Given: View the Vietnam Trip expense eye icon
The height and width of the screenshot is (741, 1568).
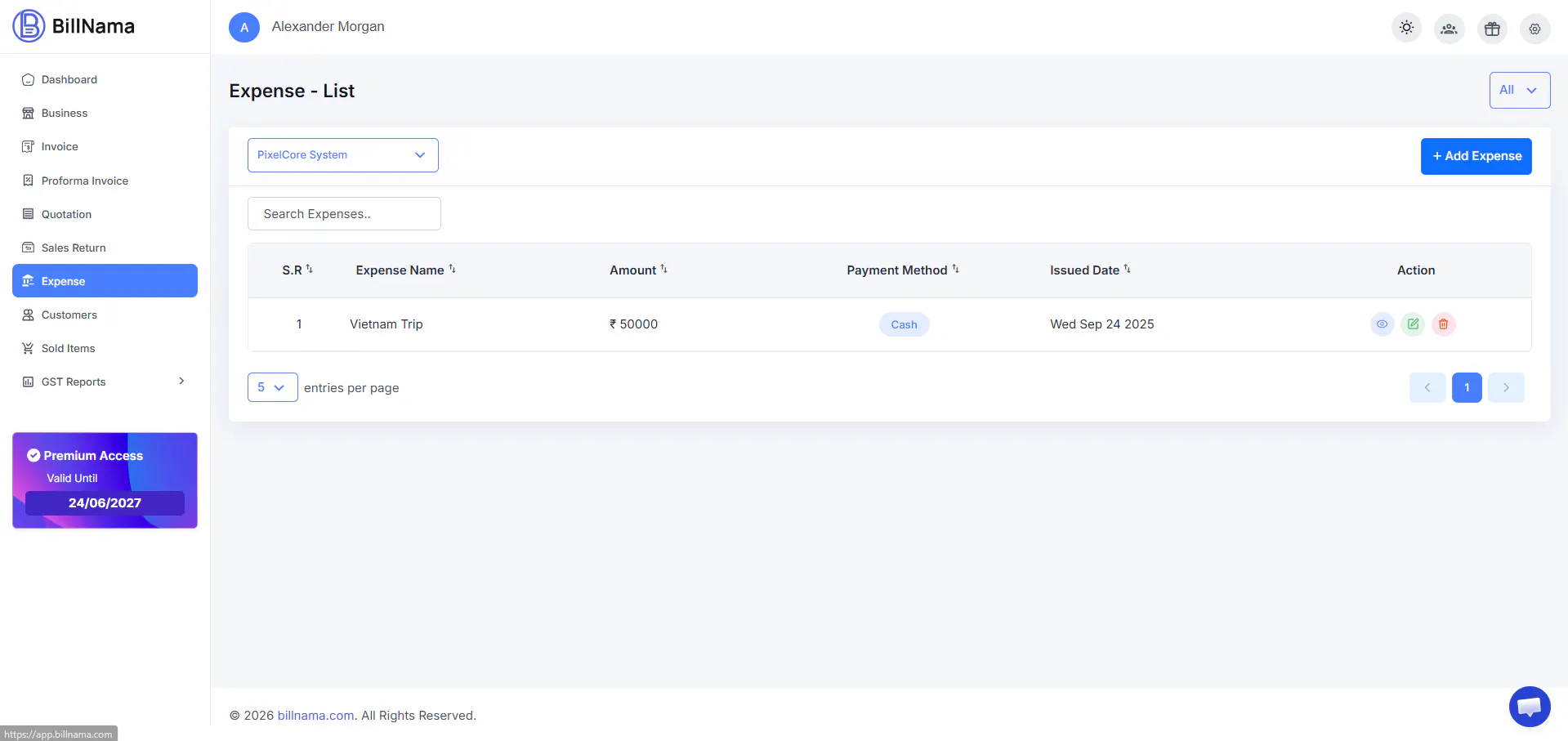Looking at the screenshot, I should (1382, 324).
